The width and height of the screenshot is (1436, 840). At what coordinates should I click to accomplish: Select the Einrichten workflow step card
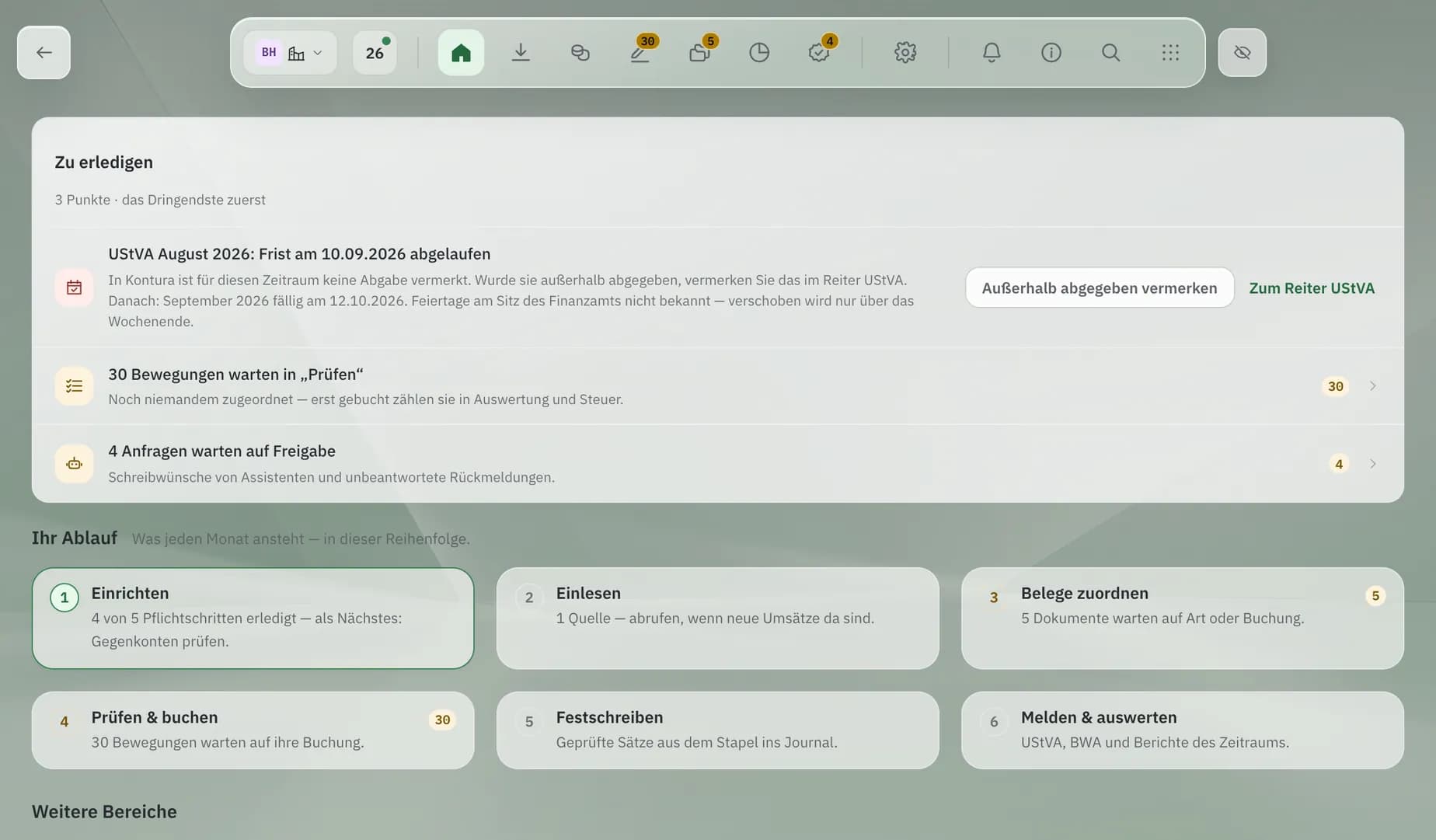pyautogui.click(x=253, y=619)
